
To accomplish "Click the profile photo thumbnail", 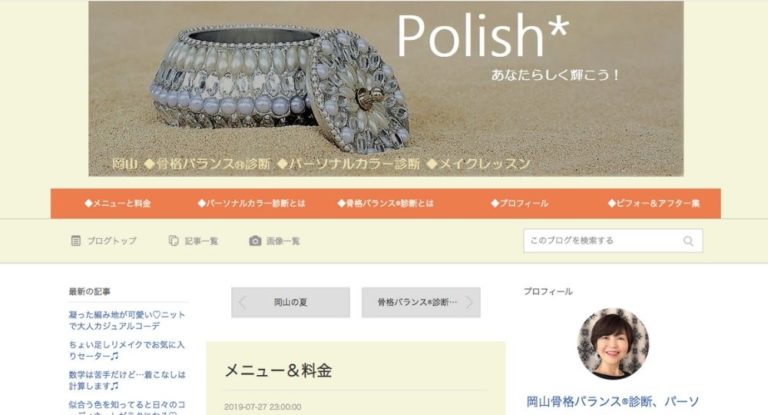I will [x=613, y=343].
